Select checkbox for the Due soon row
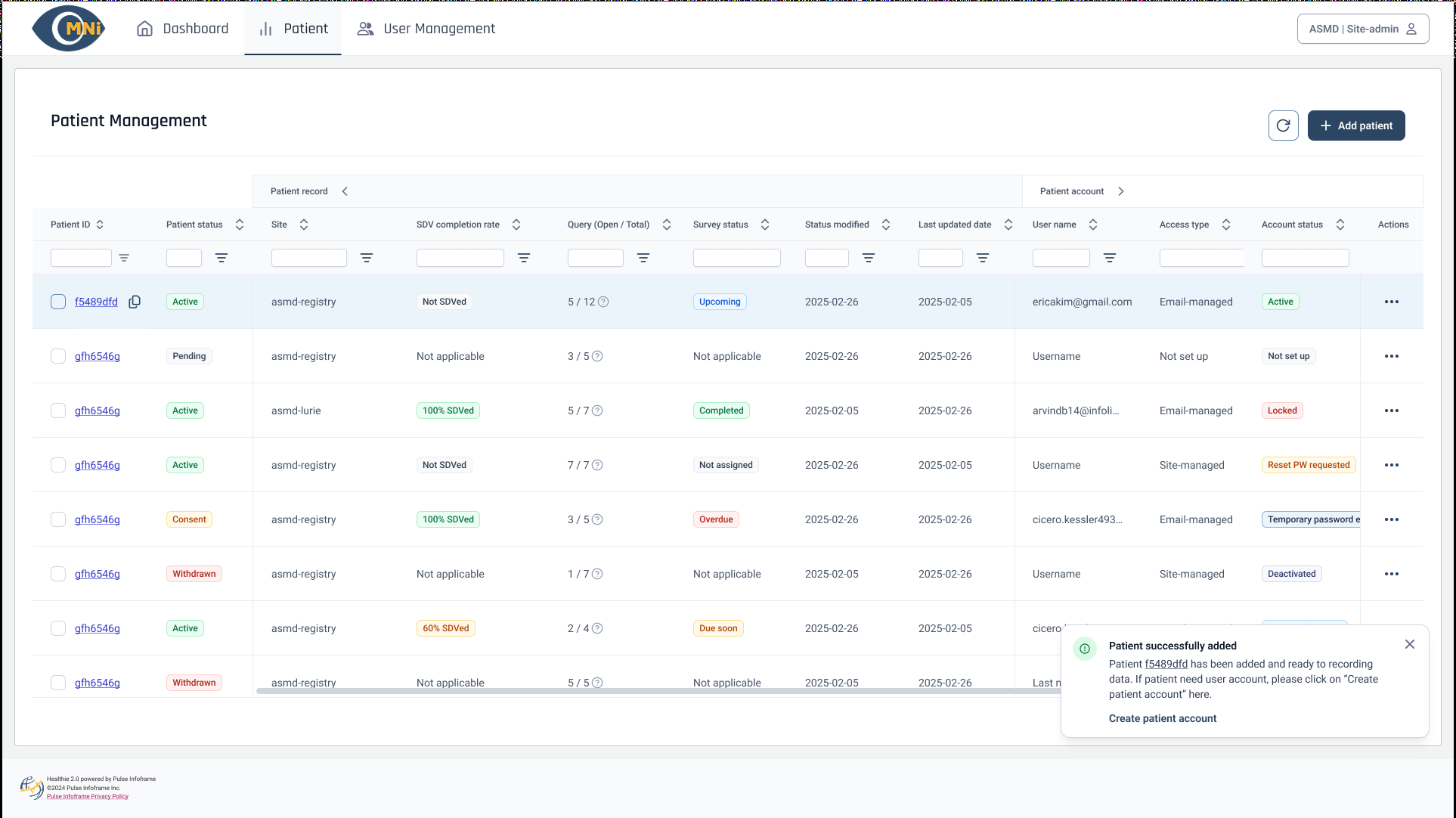 [x=58, y=628]
